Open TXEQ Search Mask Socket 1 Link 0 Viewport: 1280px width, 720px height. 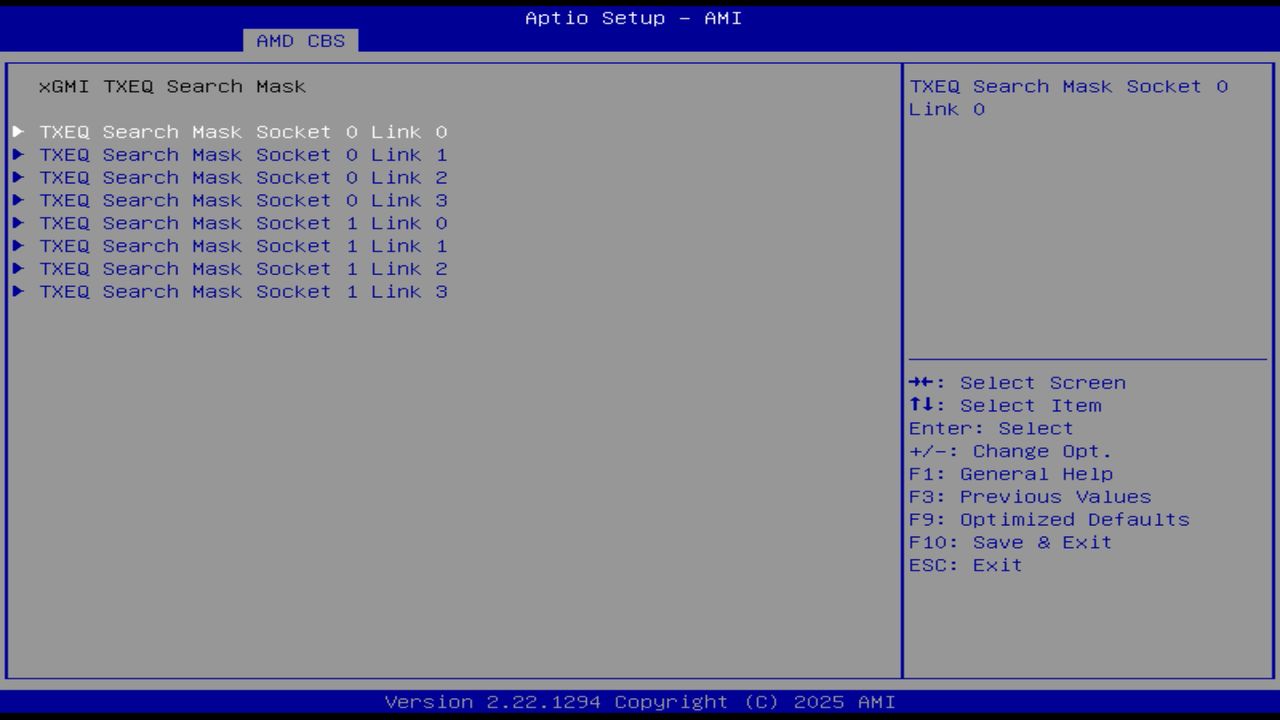pyautogui.click(x=243, y=223)
